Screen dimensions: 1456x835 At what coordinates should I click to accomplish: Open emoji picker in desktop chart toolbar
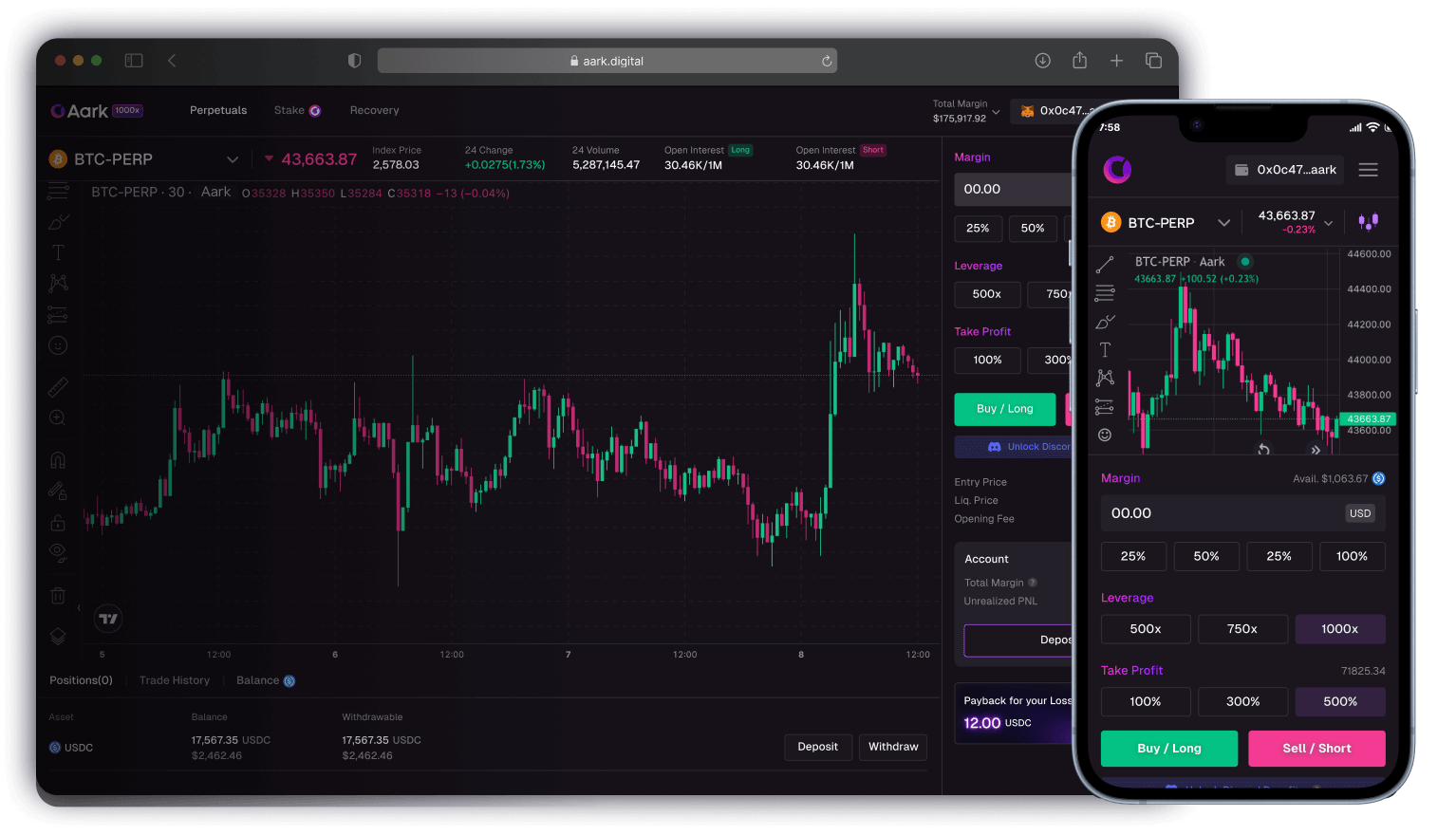[58, 345]
